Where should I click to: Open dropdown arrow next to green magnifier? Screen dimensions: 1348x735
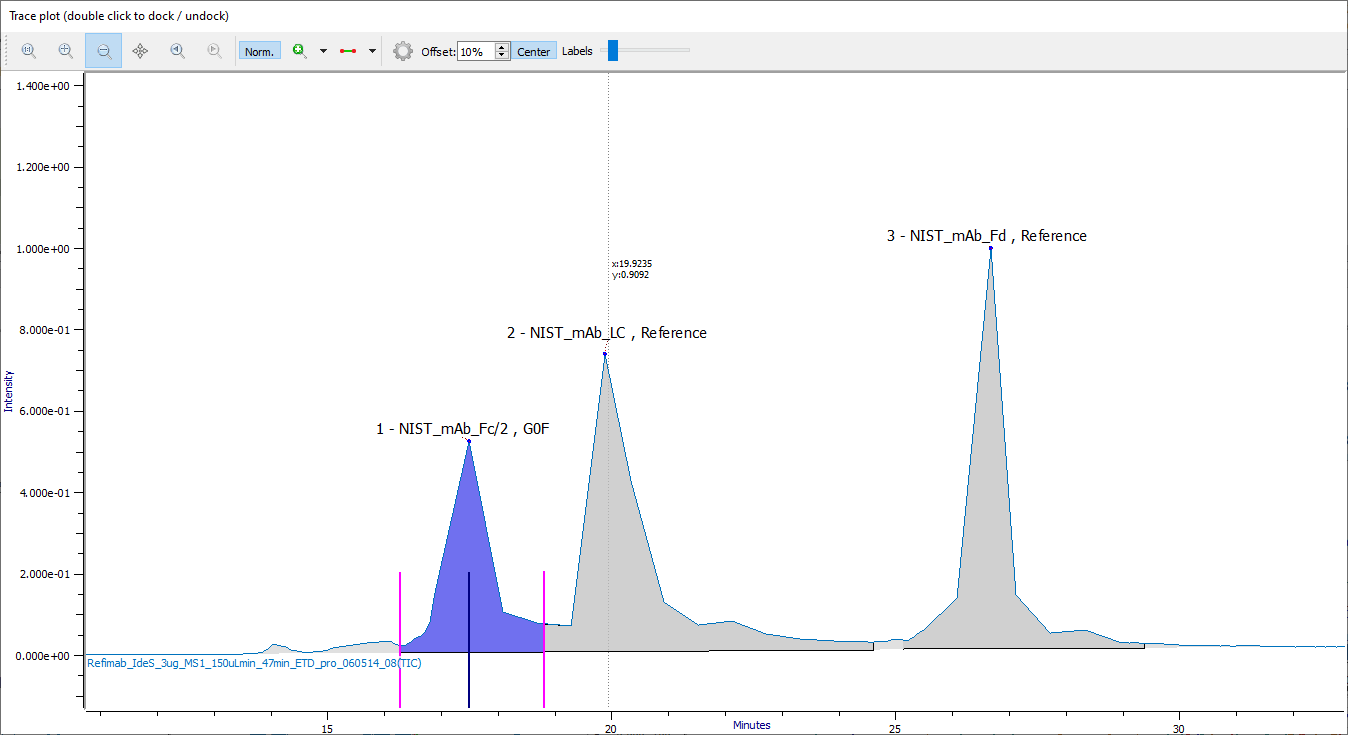pos(323,51)
